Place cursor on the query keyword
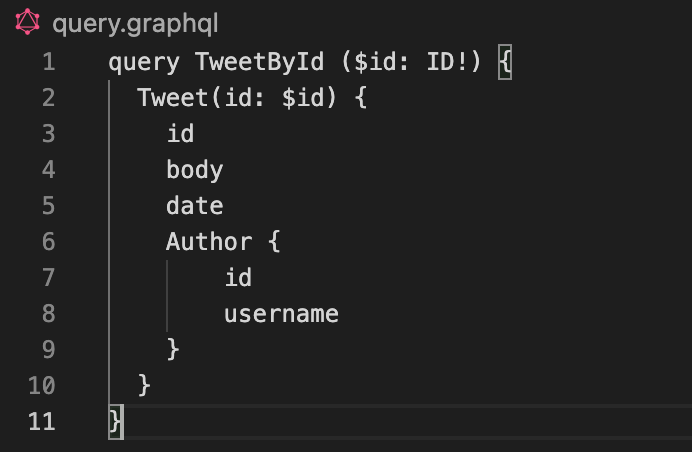692x452 pixels. tap(144, 62)
